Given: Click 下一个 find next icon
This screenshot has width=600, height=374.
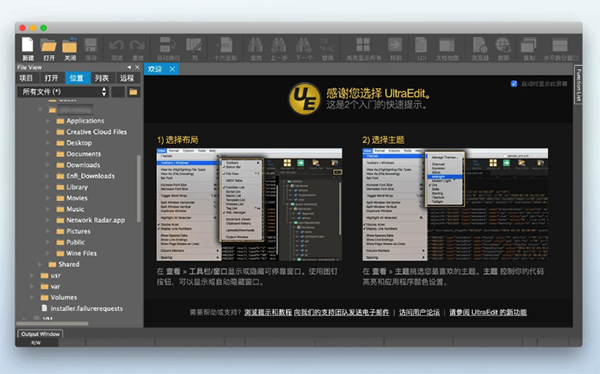Looking at the screenshot, I should [304, 49].
